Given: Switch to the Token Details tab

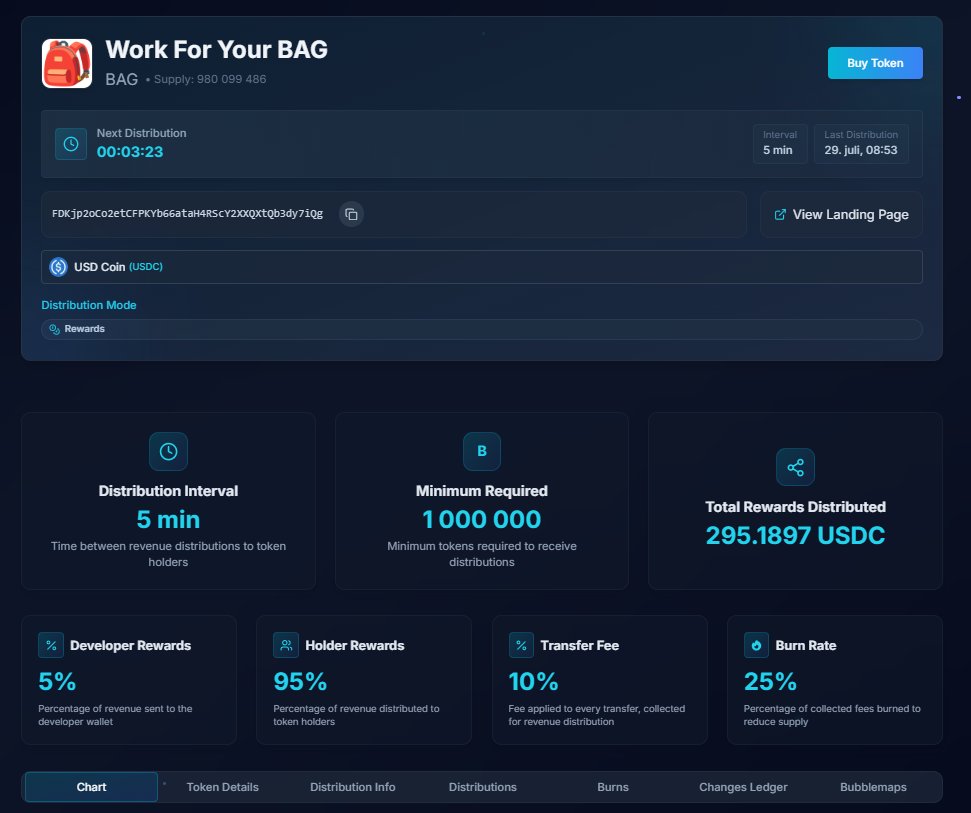Looking at the screenshot, I should click(222, 787).
